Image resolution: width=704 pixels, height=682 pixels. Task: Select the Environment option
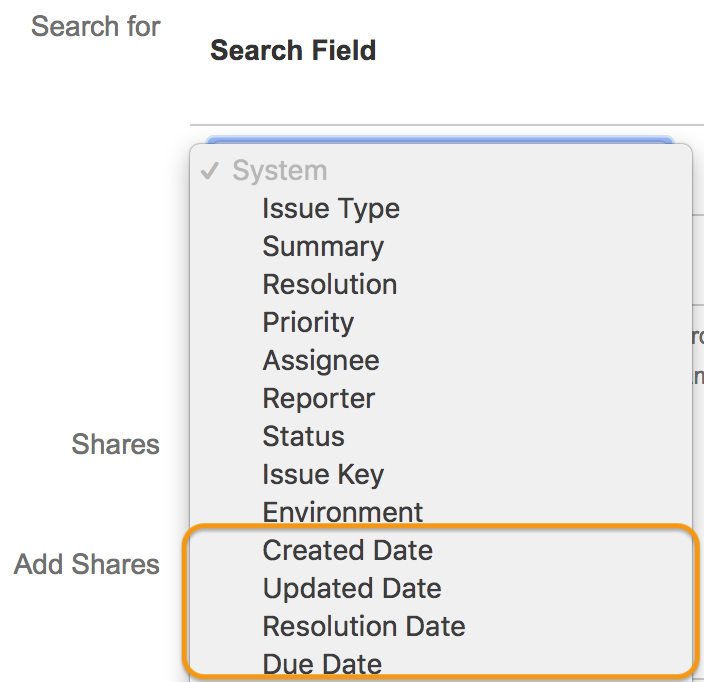343,513
